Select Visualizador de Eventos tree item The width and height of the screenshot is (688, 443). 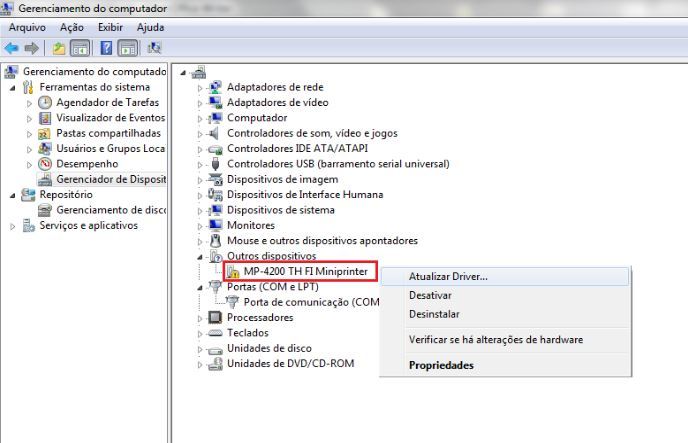tap(110, 118)
